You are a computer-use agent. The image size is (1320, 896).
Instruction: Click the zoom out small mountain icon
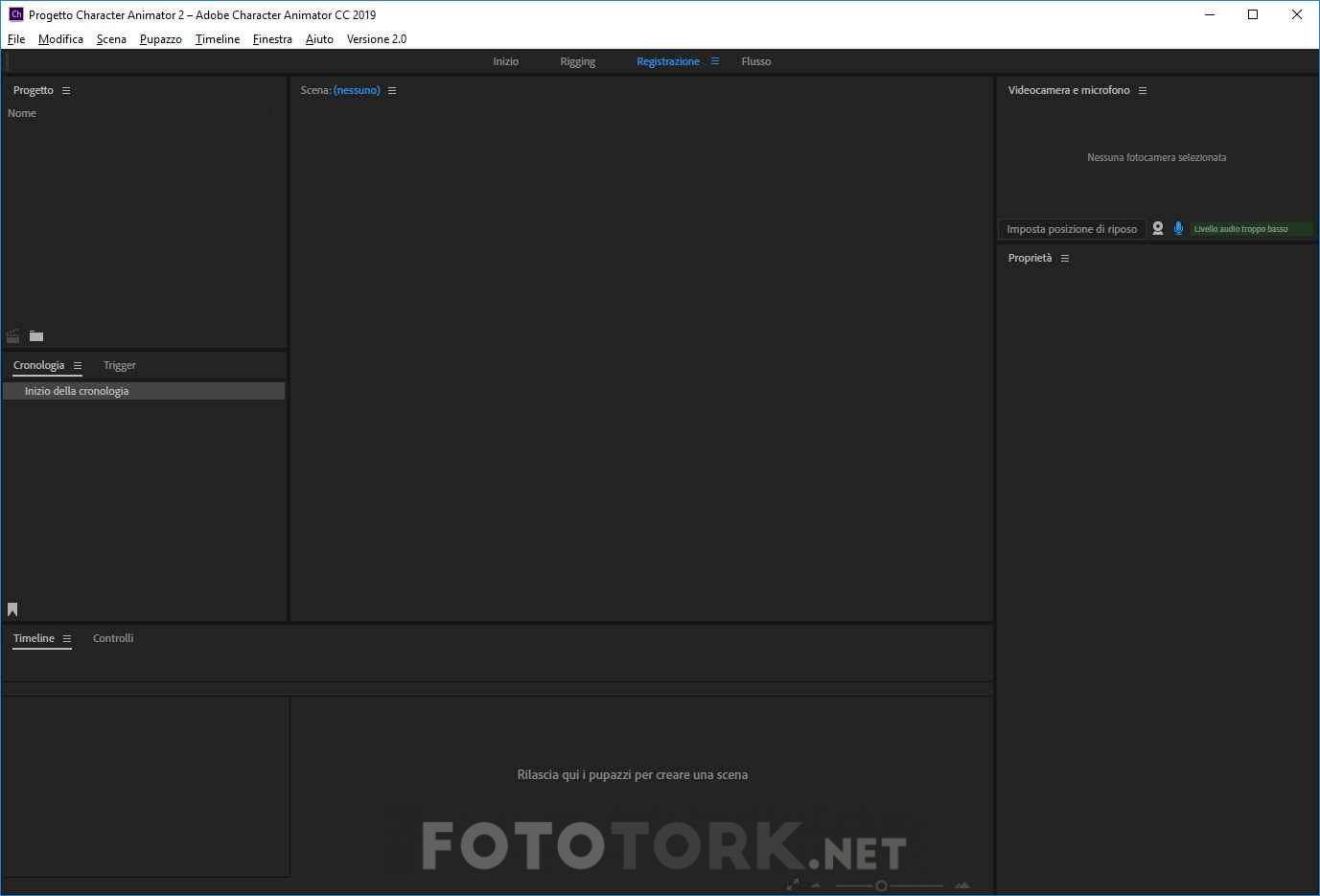point(817,885)
